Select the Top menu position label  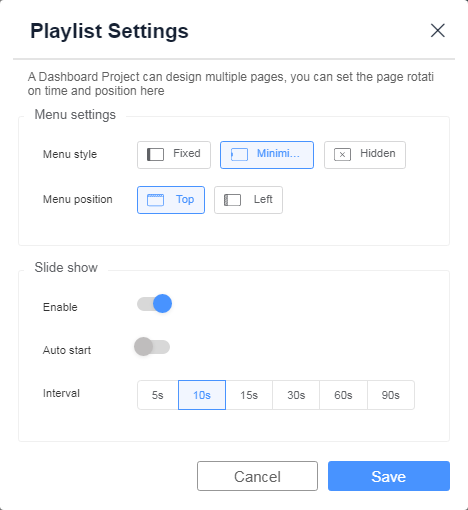185,199
